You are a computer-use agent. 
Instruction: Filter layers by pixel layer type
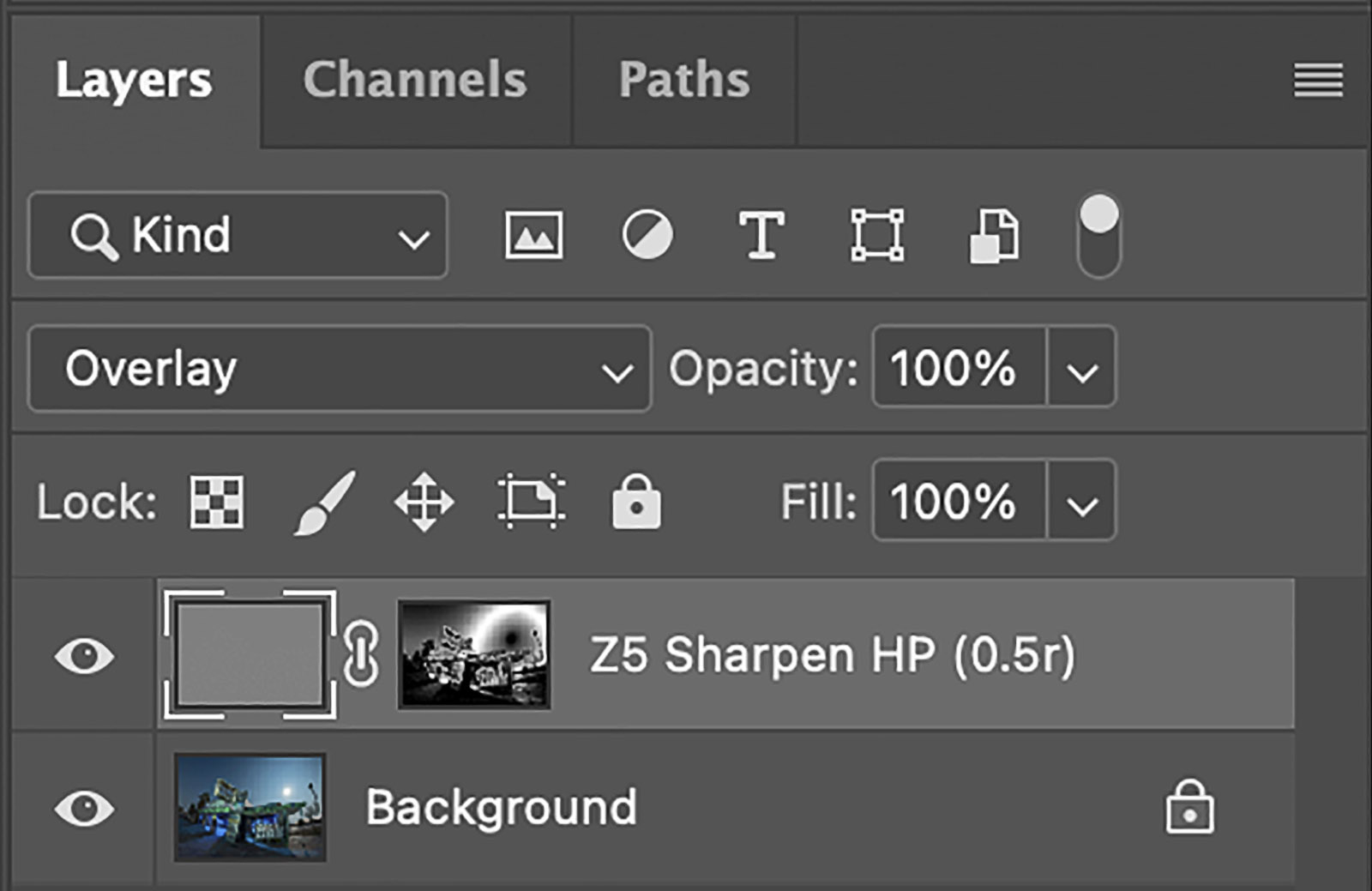[x=533, y=235]
